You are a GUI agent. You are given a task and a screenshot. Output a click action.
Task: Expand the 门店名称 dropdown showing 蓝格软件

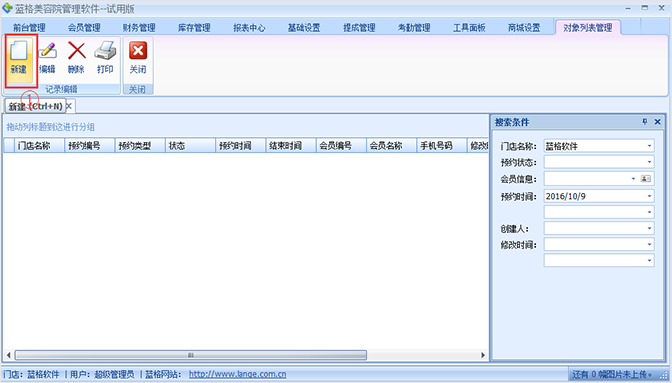click(649, 146)
